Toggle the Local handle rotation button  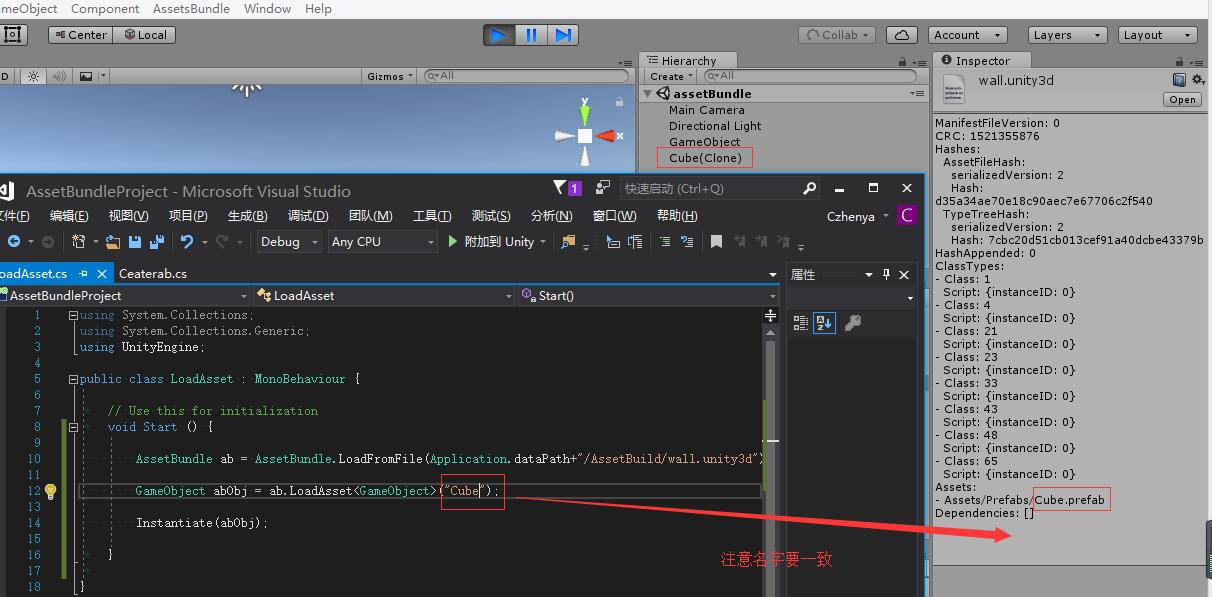click(144, 35)
